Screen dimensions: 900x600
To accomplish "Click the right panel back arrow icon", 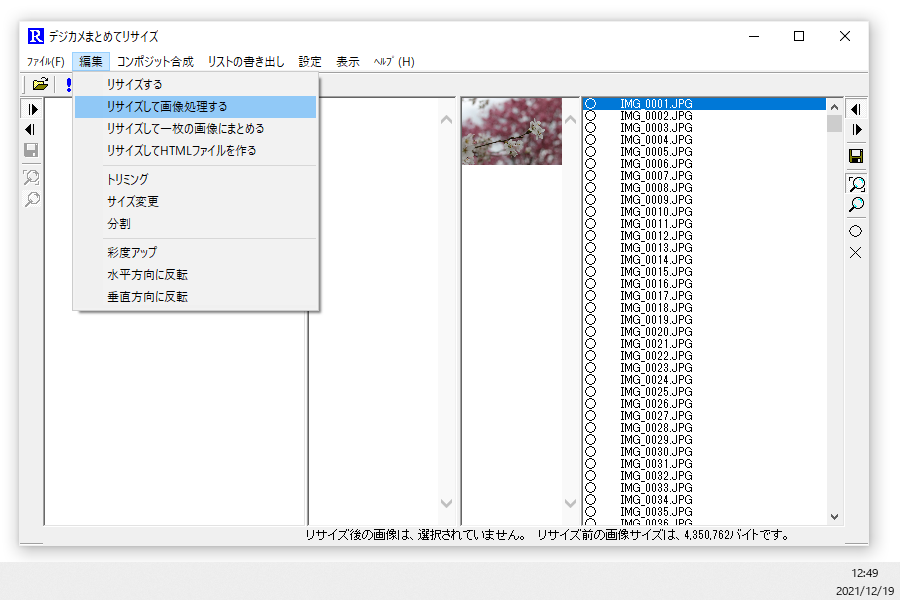I will [x=855, y=109].
